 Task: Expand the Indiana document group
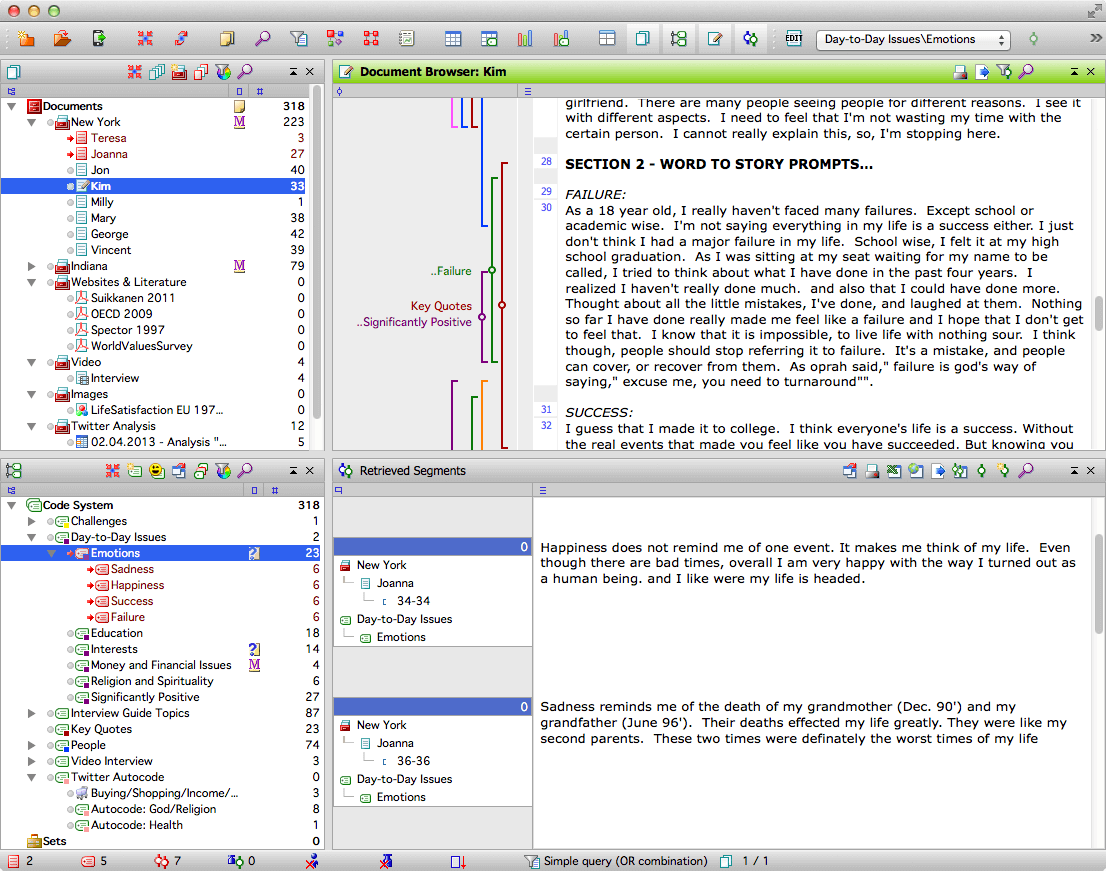tap(31, 266)
